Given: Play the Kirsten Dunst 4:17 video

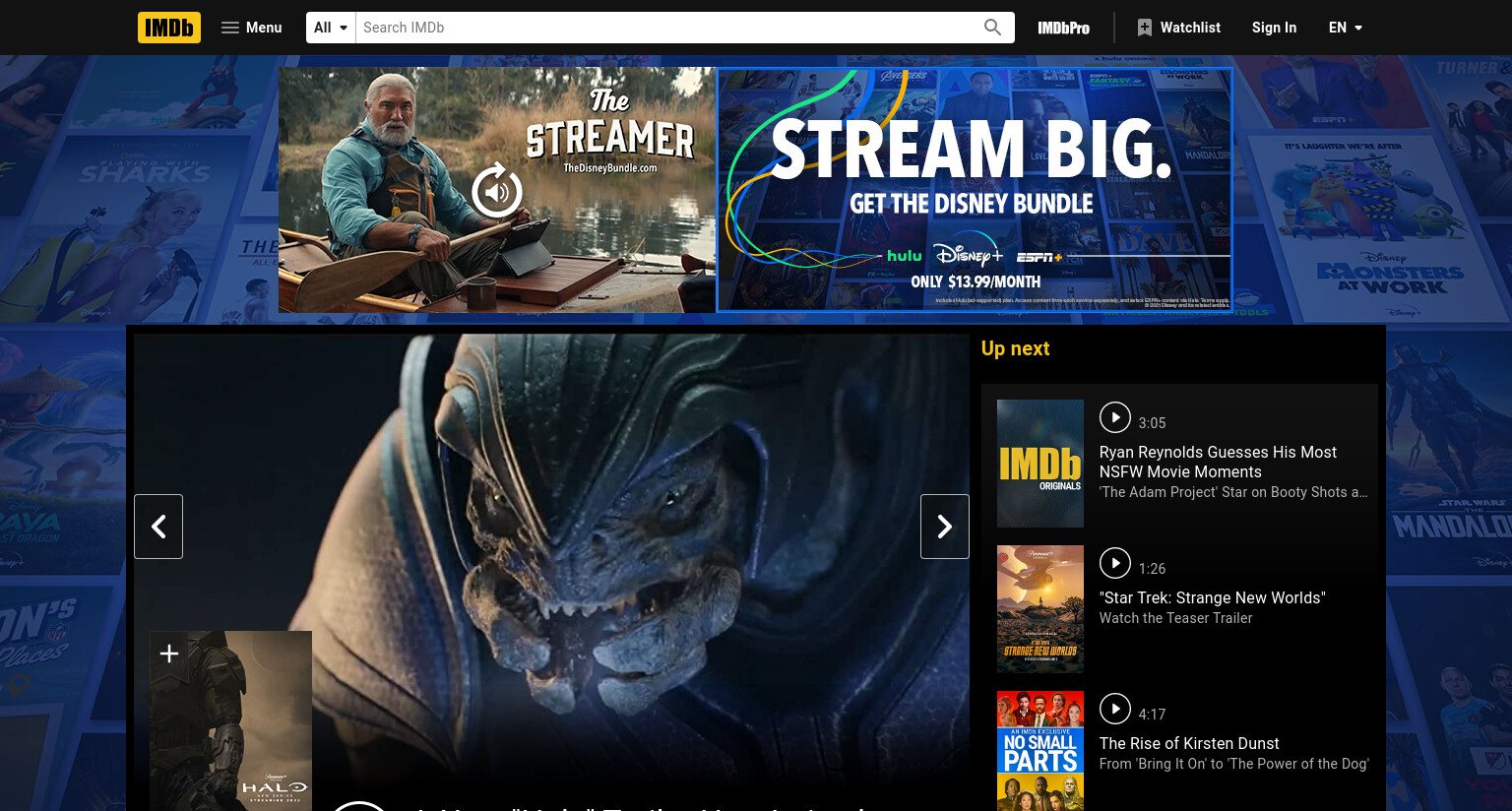Looking at the screenshot, I should point(1114,709).
